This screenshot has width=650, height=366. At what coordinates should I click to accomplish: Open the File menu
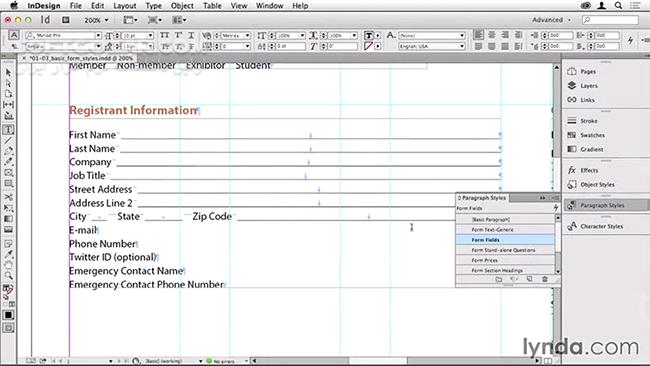tap(76, 6)
